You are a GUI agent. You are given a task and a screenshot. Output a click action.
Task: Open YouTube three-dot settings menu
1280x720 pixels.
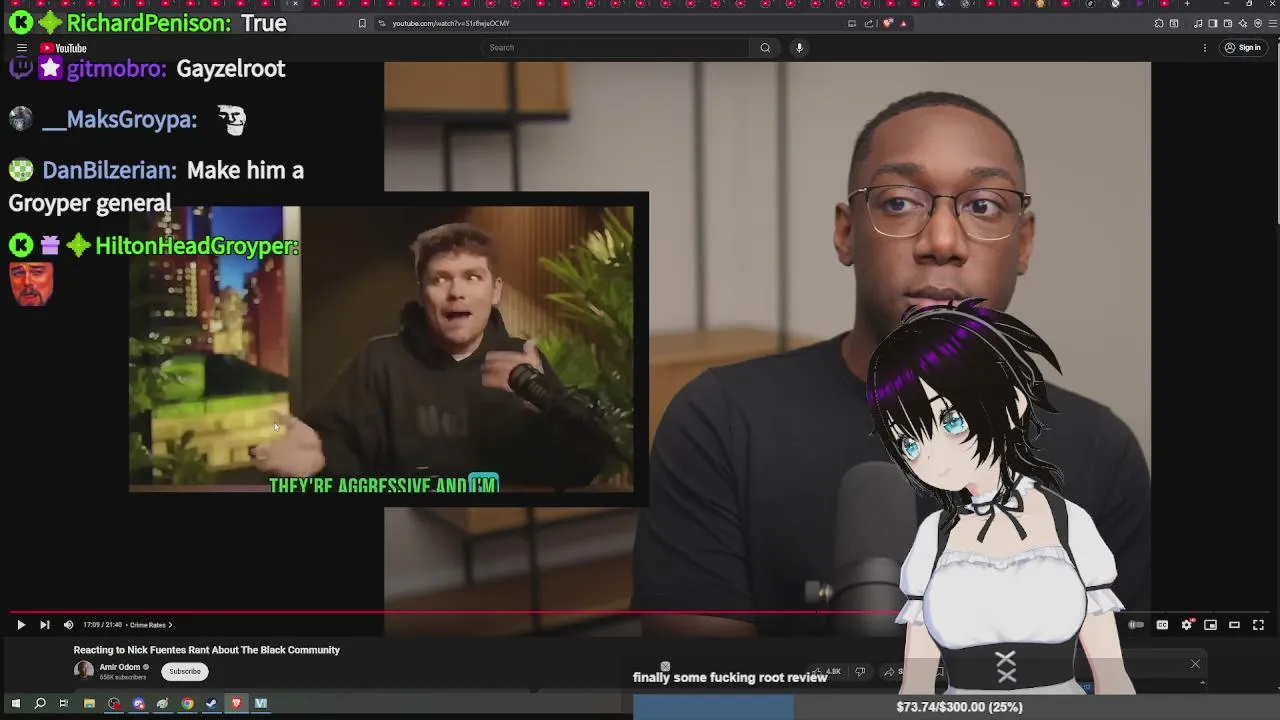tap(1205, 48)
